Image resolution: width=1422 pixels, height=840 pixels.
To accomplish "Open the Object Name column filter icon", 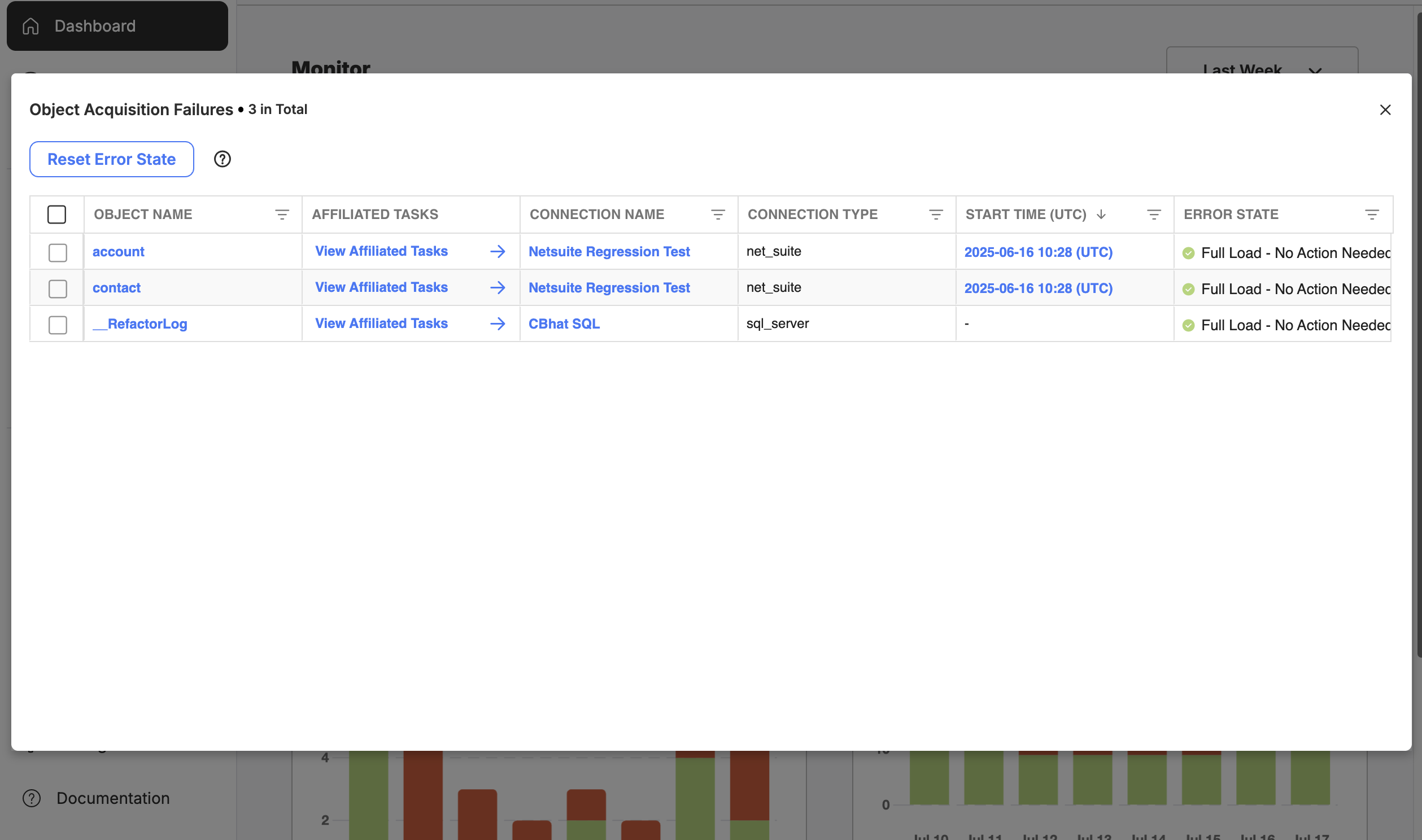I will (x=282, y=215).
